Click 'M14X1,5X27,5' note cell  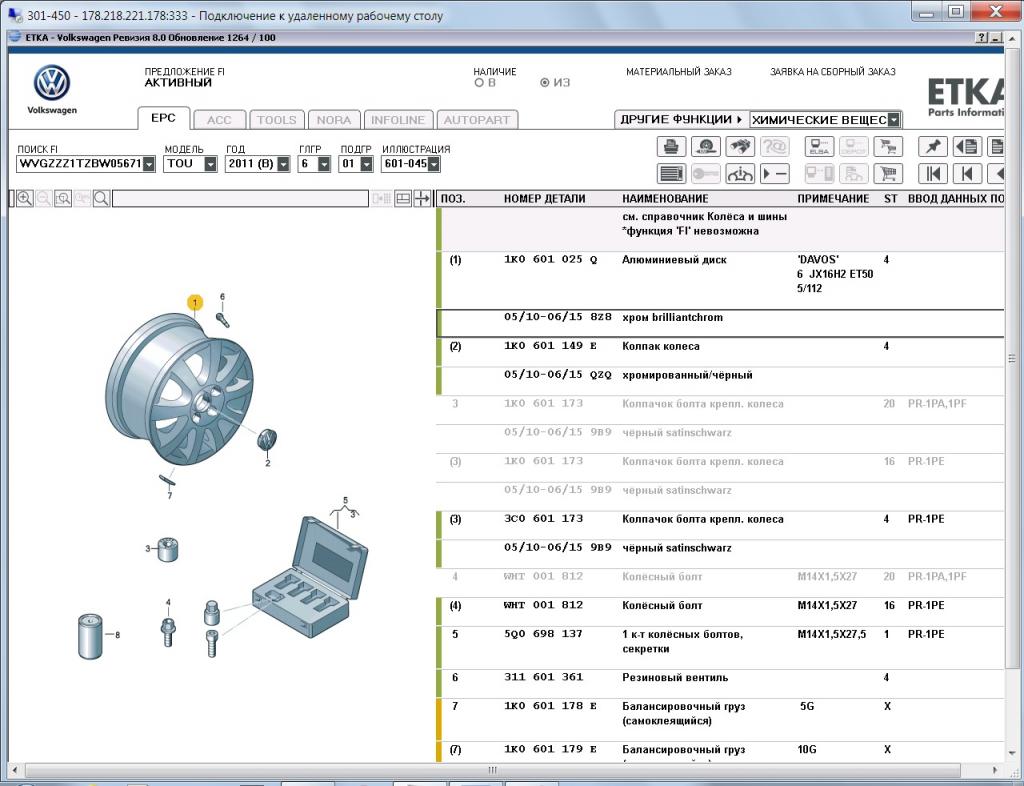pos(831,634)
